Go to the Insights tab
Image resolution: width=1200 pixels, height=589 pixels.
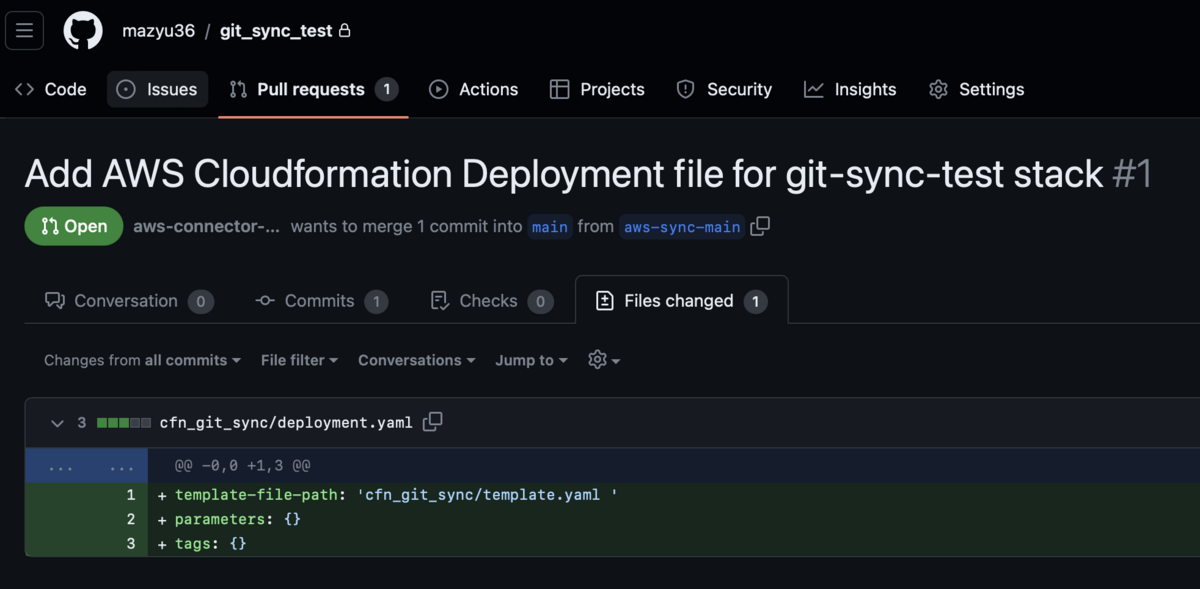pyautogui.click(x=850, y=89)
